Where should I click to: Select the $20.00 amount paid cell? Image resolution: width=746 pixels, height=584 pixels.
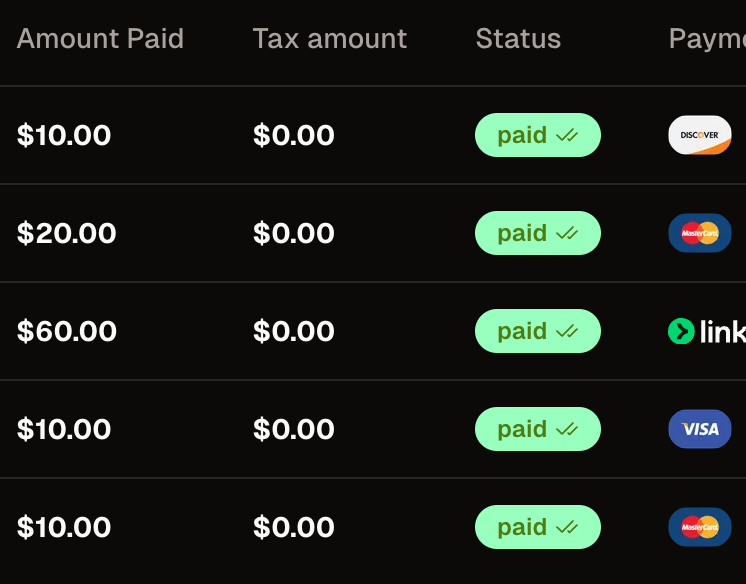67,233
